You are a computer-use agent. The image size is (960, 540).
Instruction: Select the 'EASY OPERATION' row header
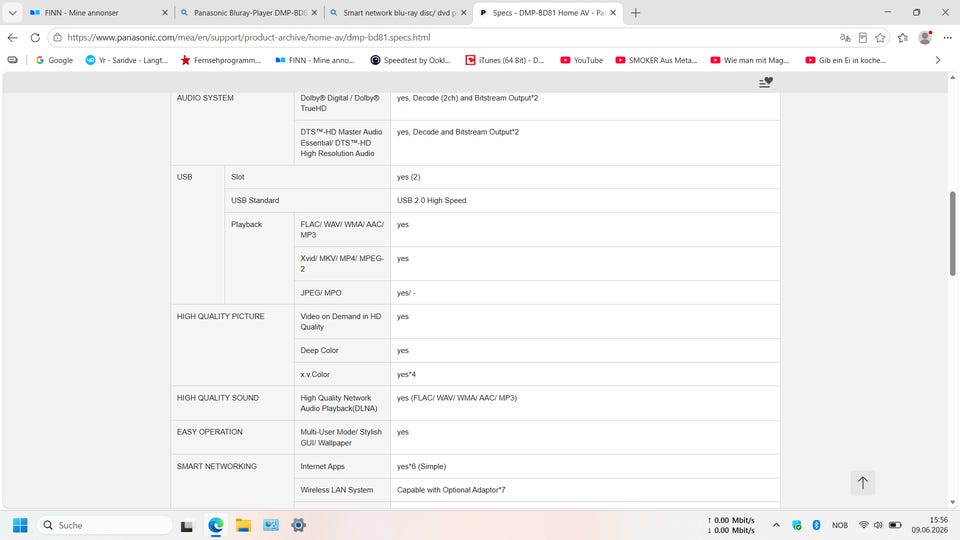pos(233,437)
